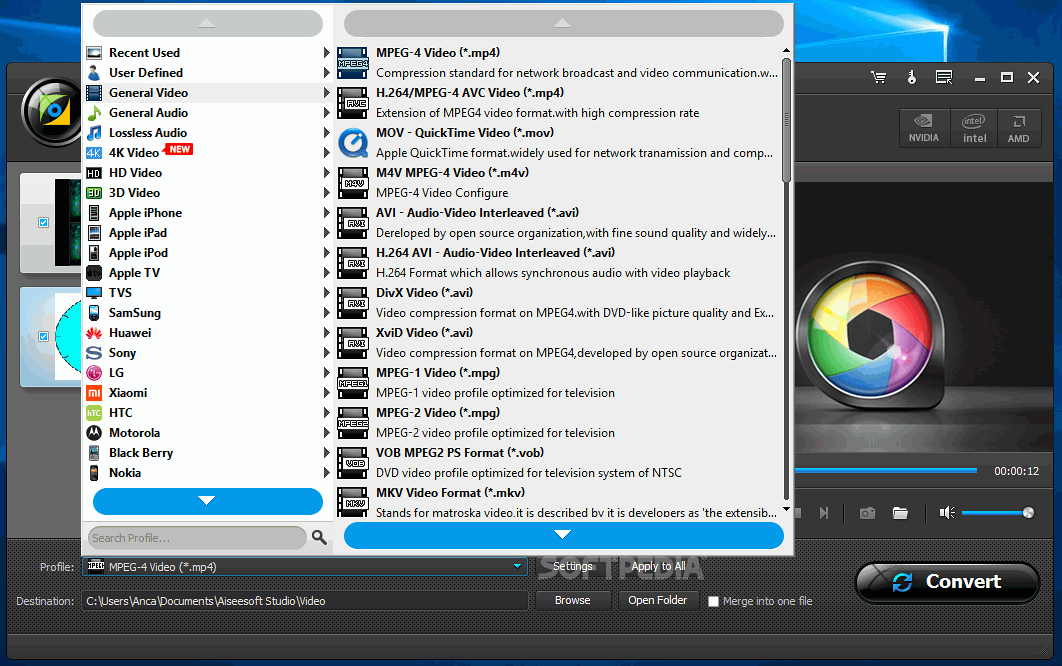1062x666 pixels.
Task: Expand the Apple iPhone submenu arrow
Action: point(326,212)
